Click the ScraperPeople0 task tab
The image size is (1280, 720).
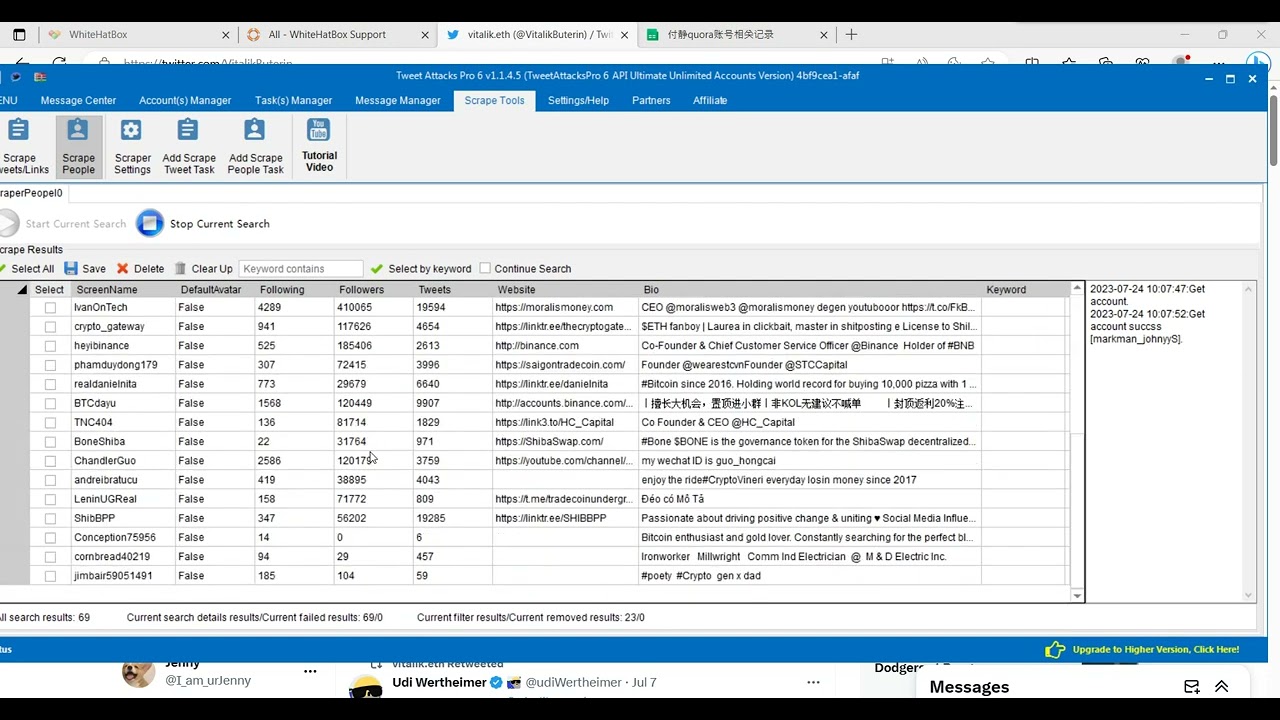(x=31, y=193)
